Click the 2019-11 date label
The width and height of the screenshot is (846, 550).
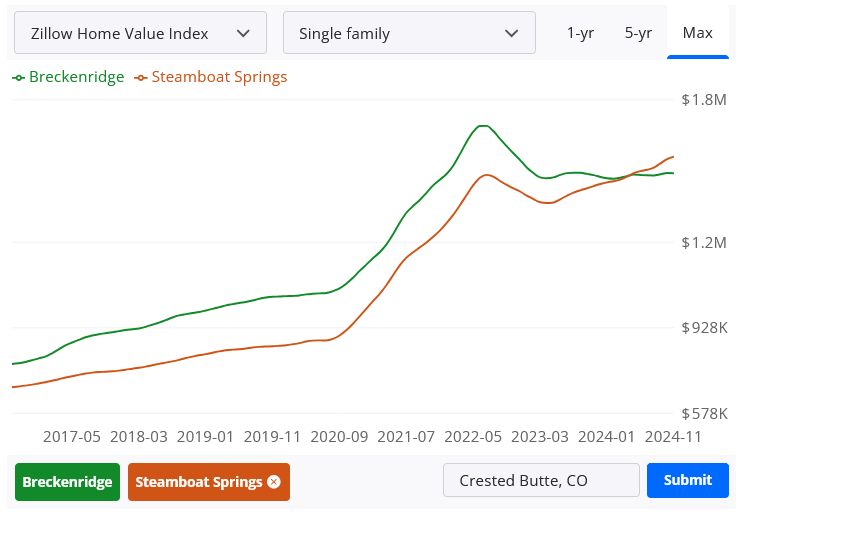coord(272,437)
